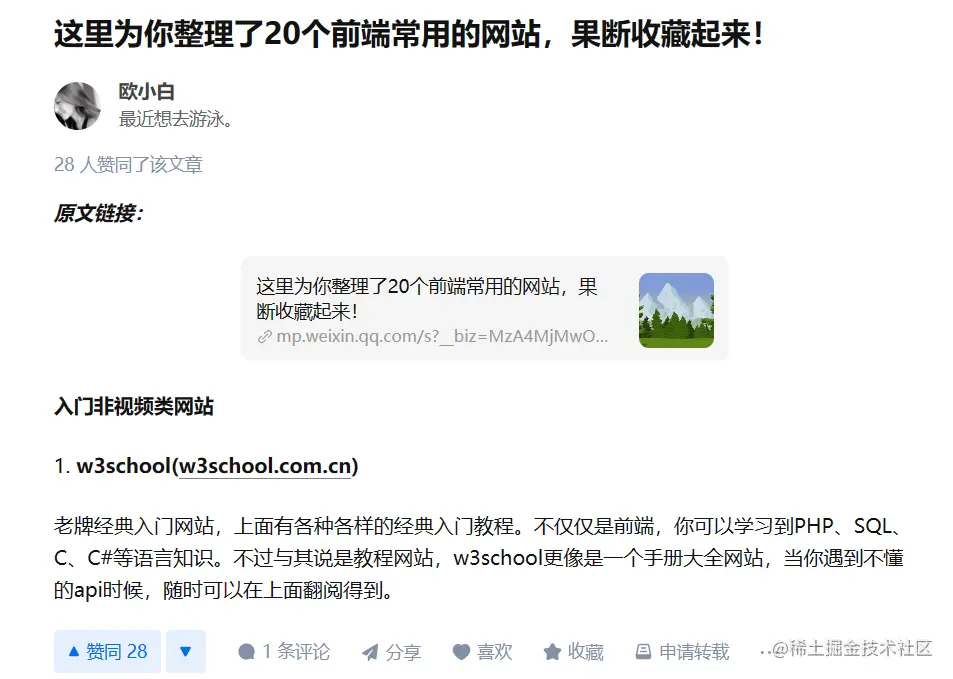
Task: Click the 收藏 text label
Action: (x=585, y=652)
